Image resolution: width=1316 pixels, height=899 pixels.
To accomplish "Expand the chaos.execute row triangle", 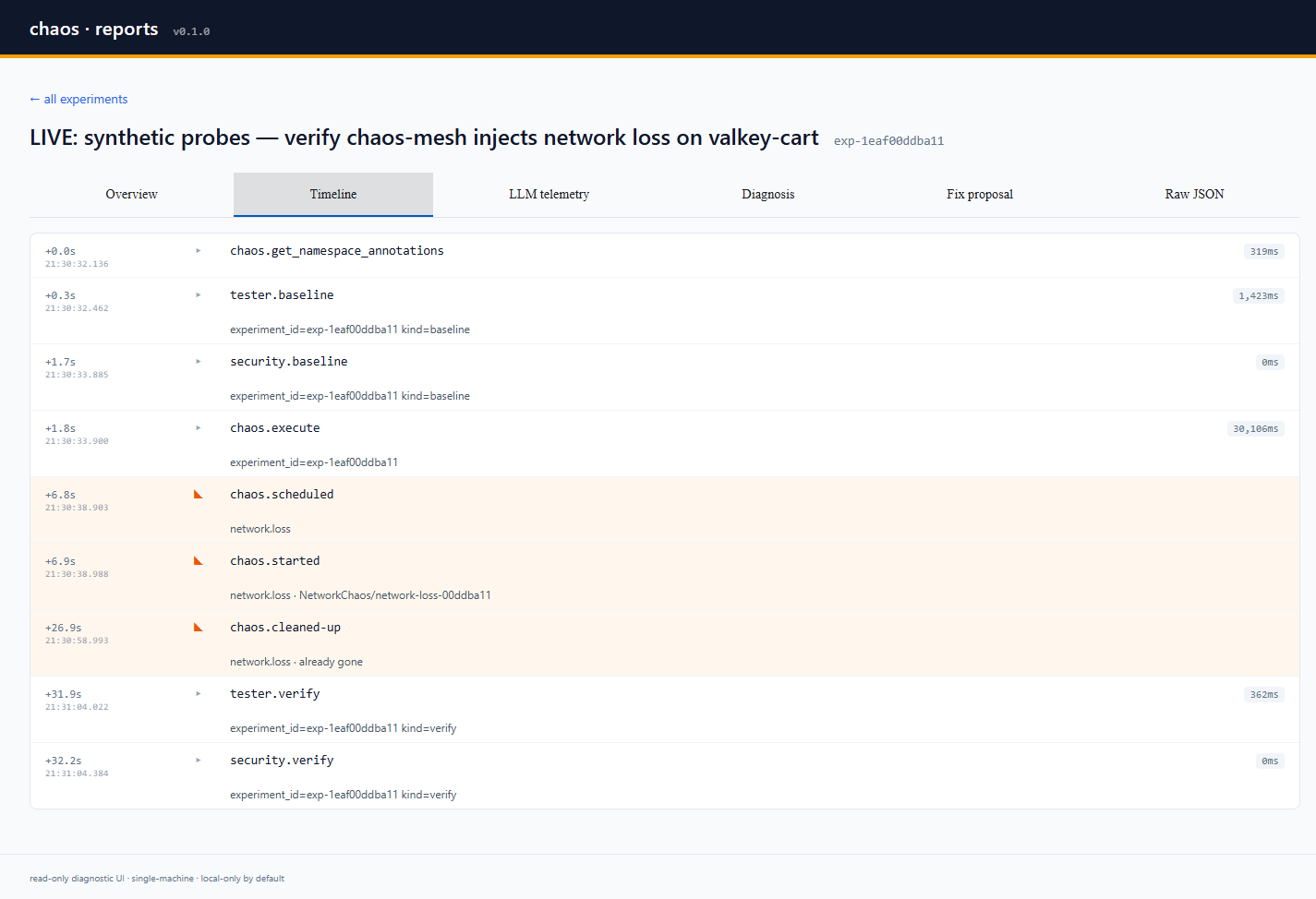I will click(x=198, y=428).
